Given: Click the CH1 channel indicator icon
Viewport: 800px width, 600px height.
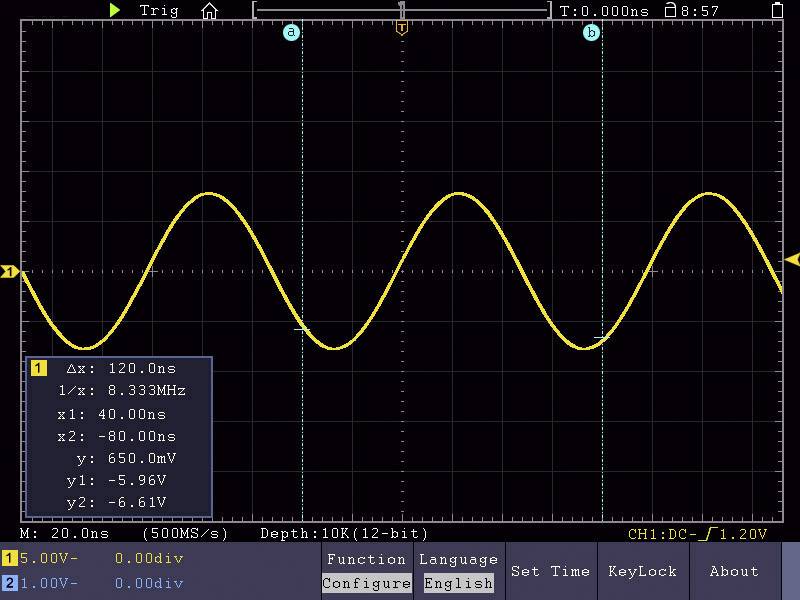Looking at the screenshot, I should (8, 558).
